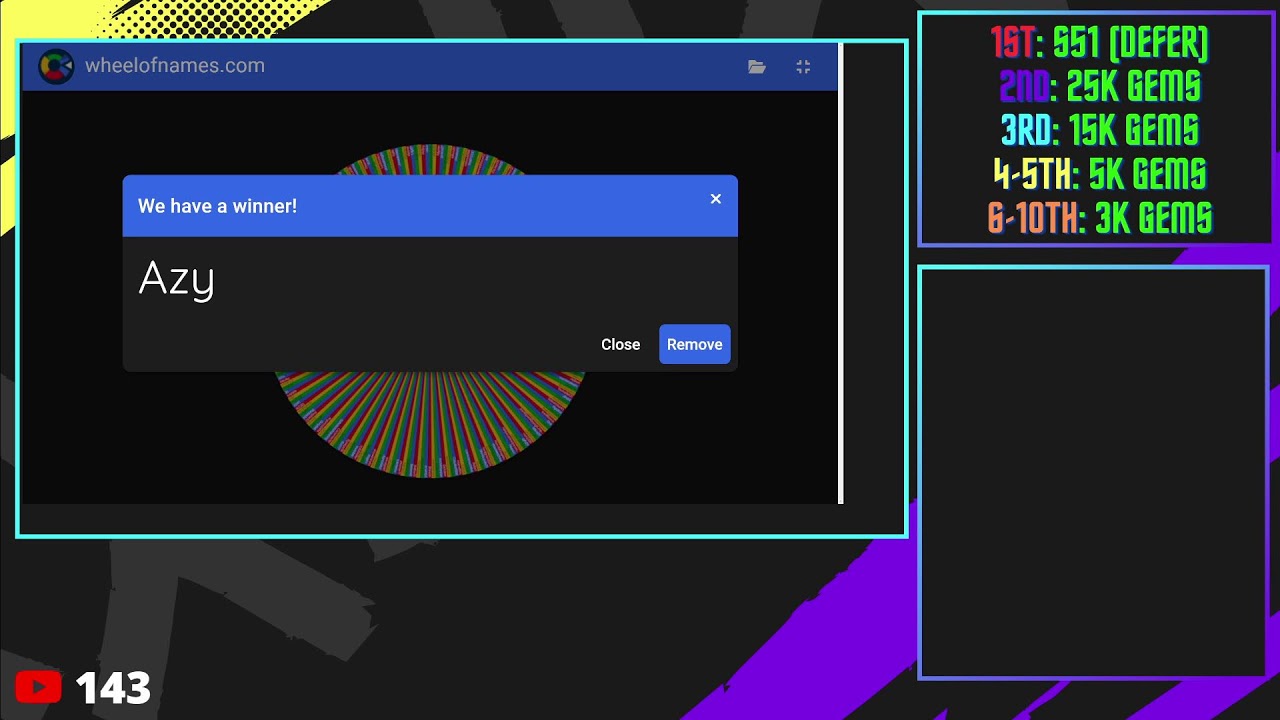Screen dimensions: 1280x720
Task: Close the winner dialog with X
Action: (716, 199)
